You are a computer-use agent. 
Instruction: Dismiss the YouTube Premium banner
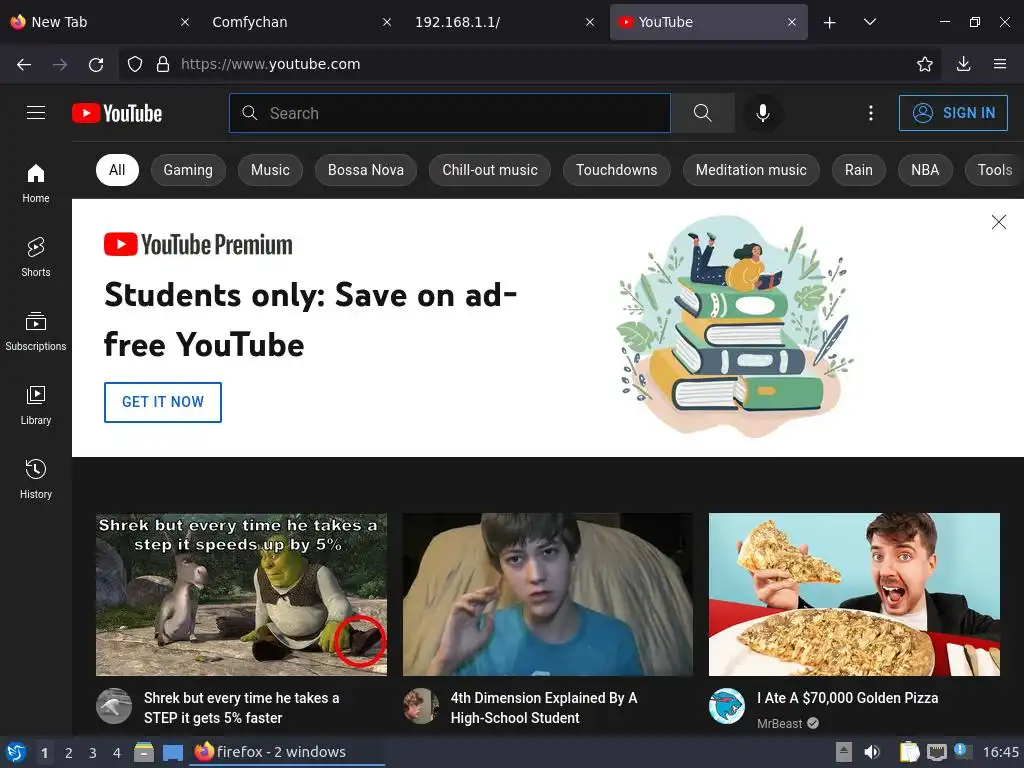click(999, 222)
